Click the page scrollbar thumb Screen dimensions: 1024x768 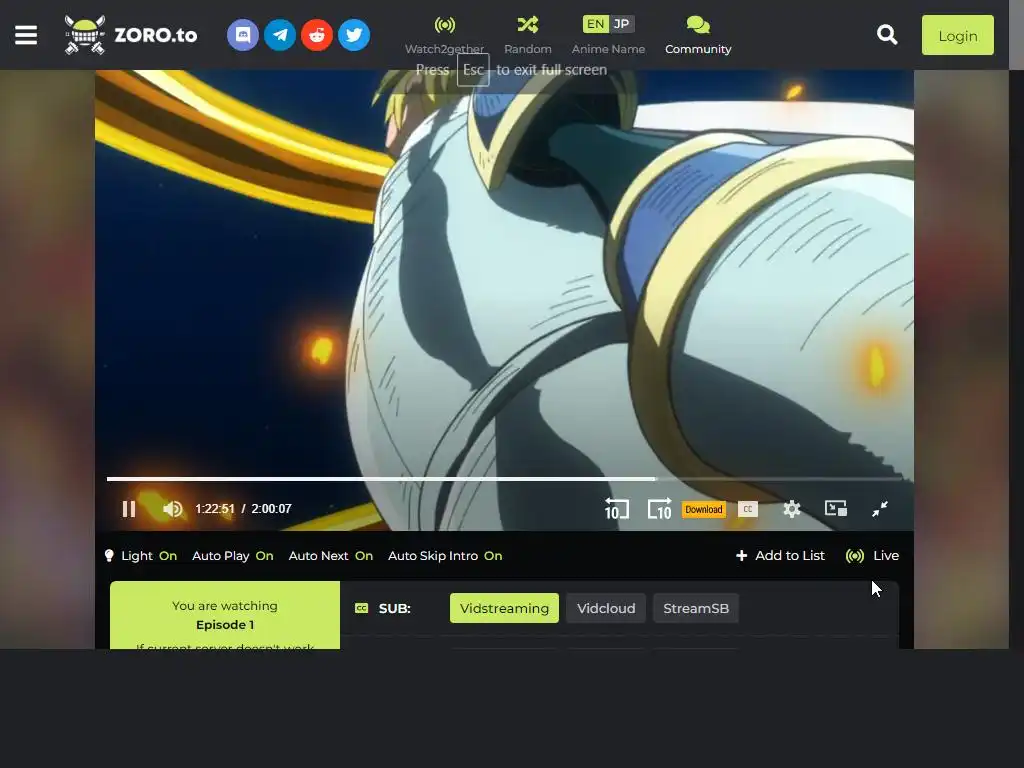click(x=1016, y=35)
